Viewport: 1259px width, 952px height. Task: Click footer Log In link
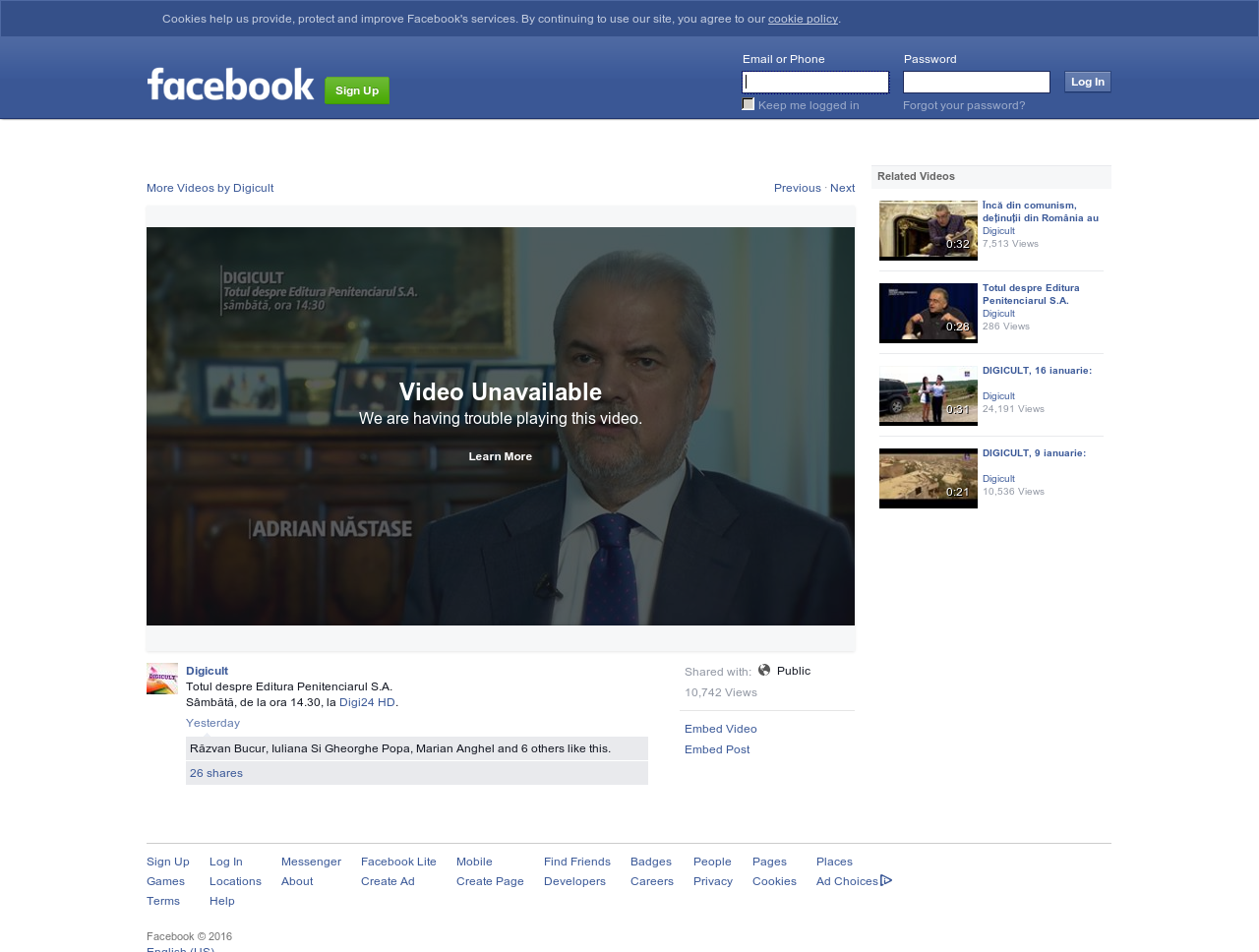226,862
